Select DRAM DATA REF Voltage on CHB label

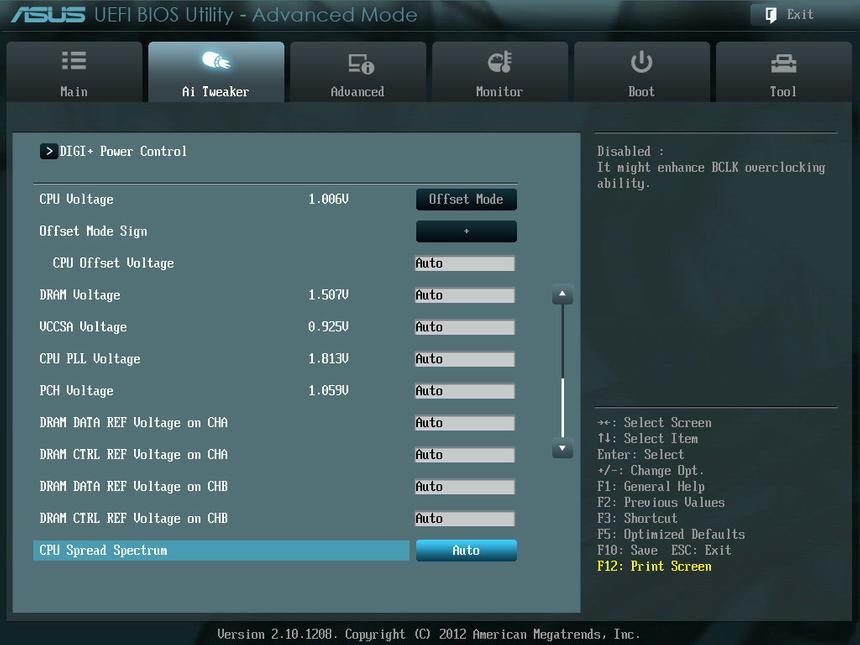(133, 486)
